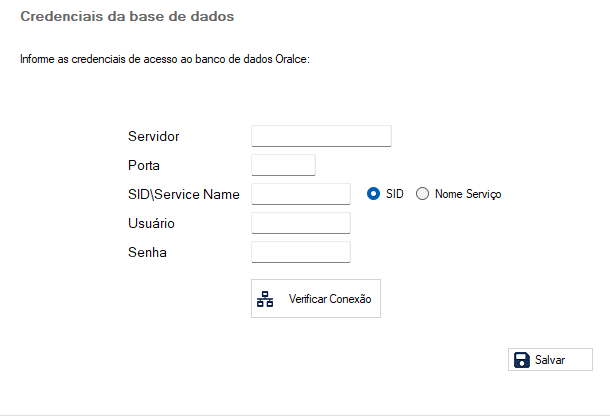This screenshot has height=416, width=610.
Task: Click the SID\Service Name label text
Action: pyautogui.click(x=184, y=194)
